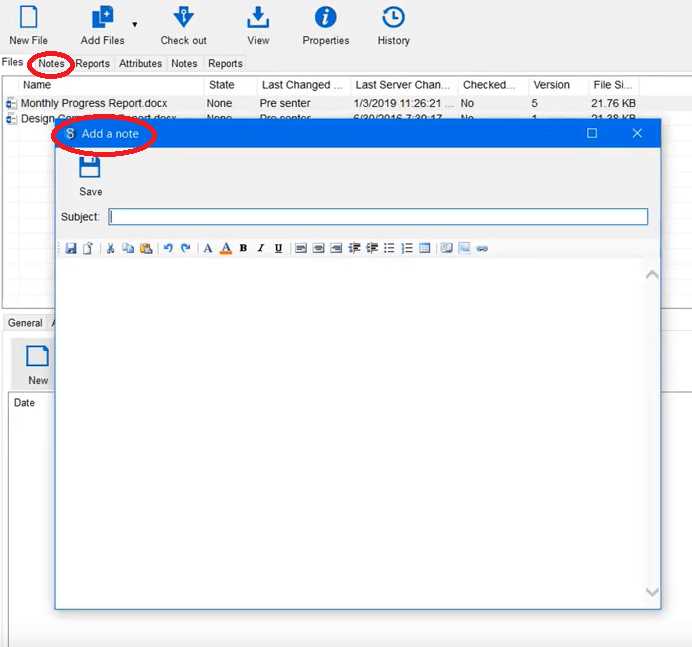692x647 pixels.
Task: Toggle Underline formatting
Action: pos(278,248)
